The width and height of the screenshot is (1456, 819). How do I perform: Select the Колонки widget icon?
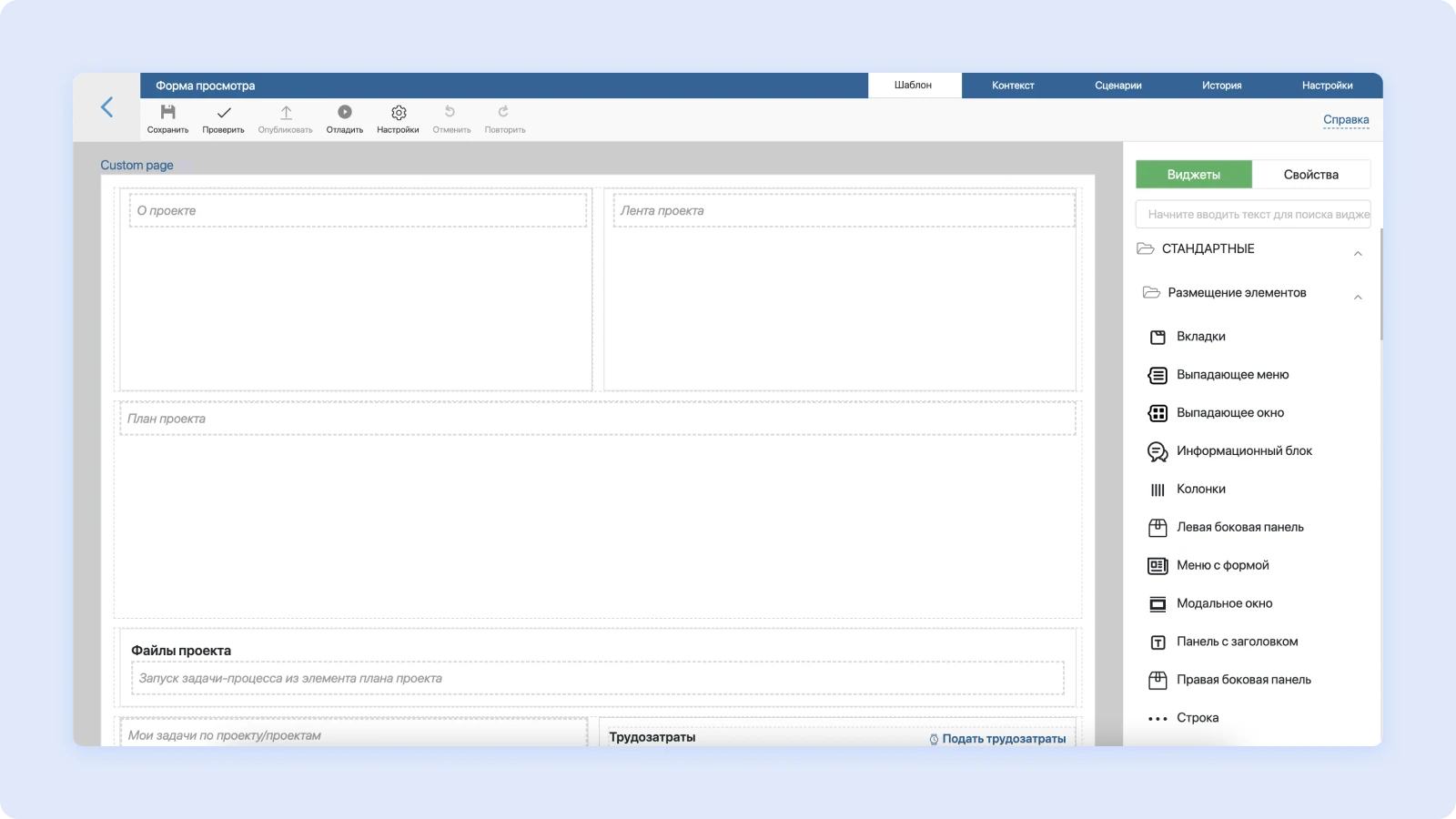(x=1158, y=490)
